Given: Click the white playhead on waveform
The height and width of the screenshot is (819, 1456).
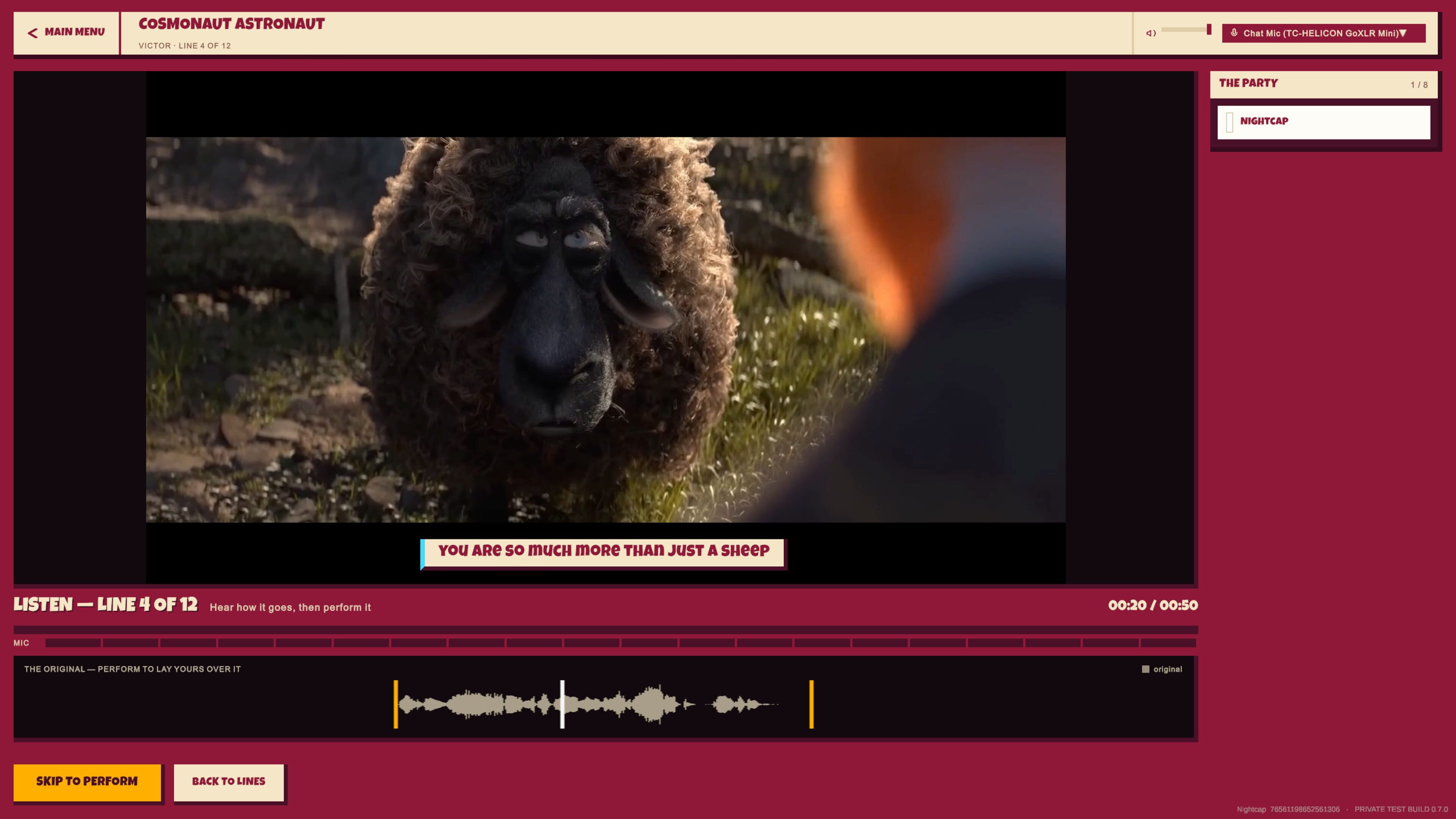Looking at the screenshot, I should (562, 704).
